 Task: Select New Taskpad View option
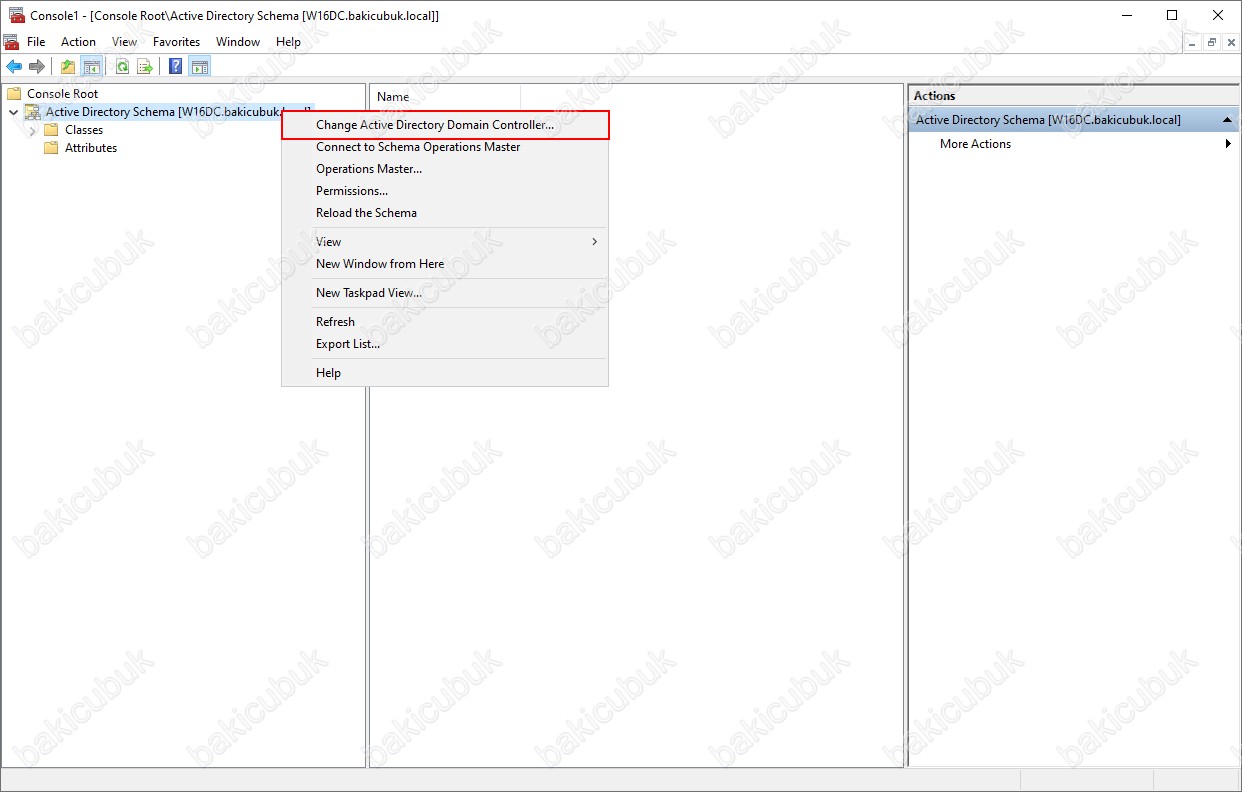(445, 293)
